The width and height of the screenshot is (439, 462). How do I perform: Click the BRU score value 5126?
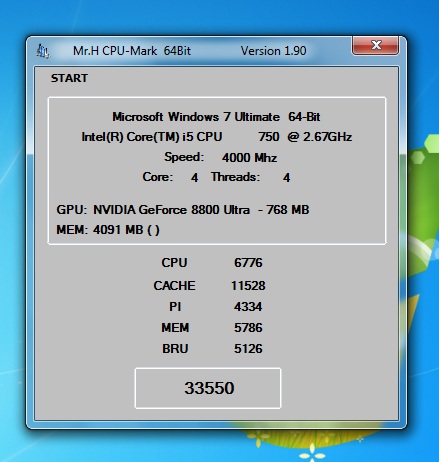pos(248,349)
